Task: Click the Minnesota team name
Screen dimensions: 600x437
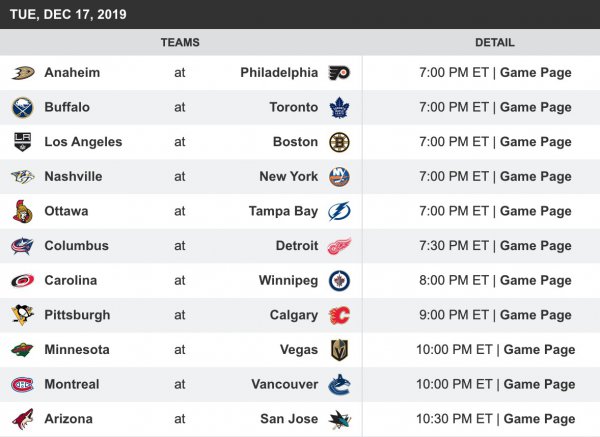Action: (77, 350)
